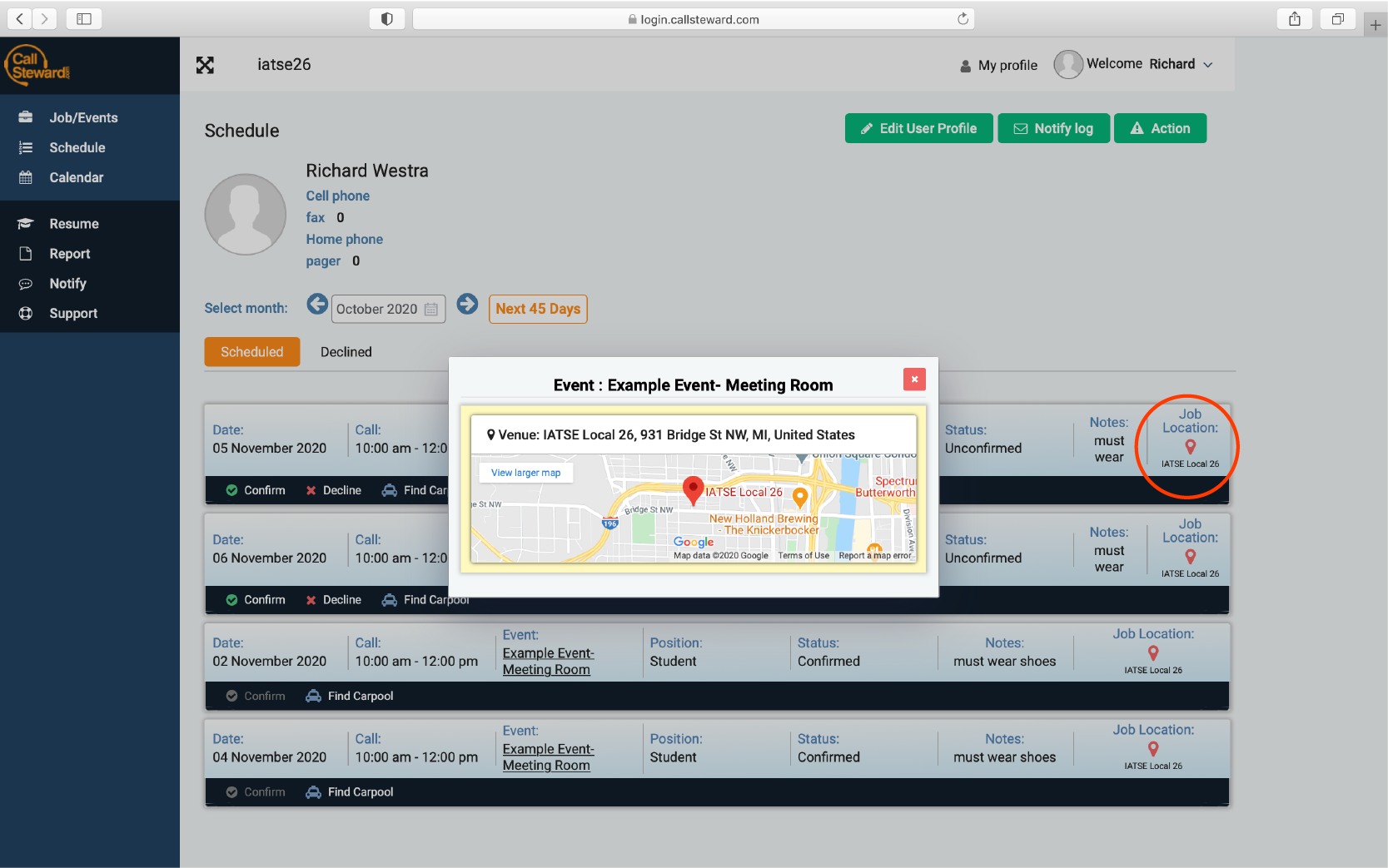1388x868 pixels.
Task: Open map pin for 02 November job
Action: click(x=1152, y=653)
